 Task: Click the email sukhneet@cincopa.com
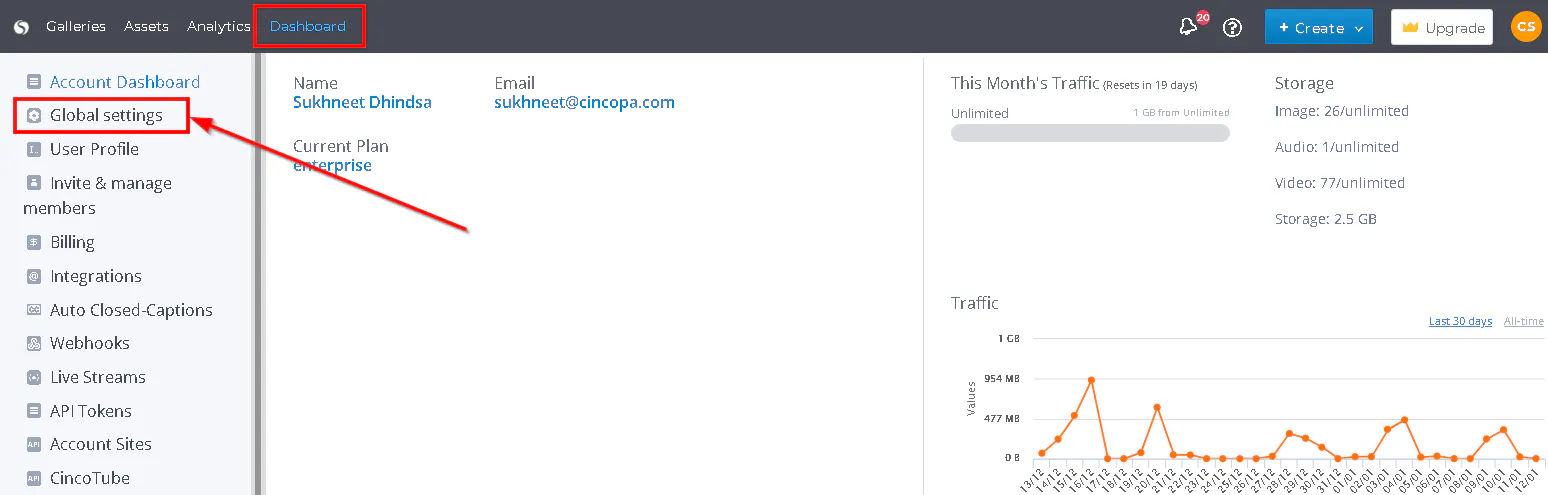pyautogui.click(x=584, y=102)
